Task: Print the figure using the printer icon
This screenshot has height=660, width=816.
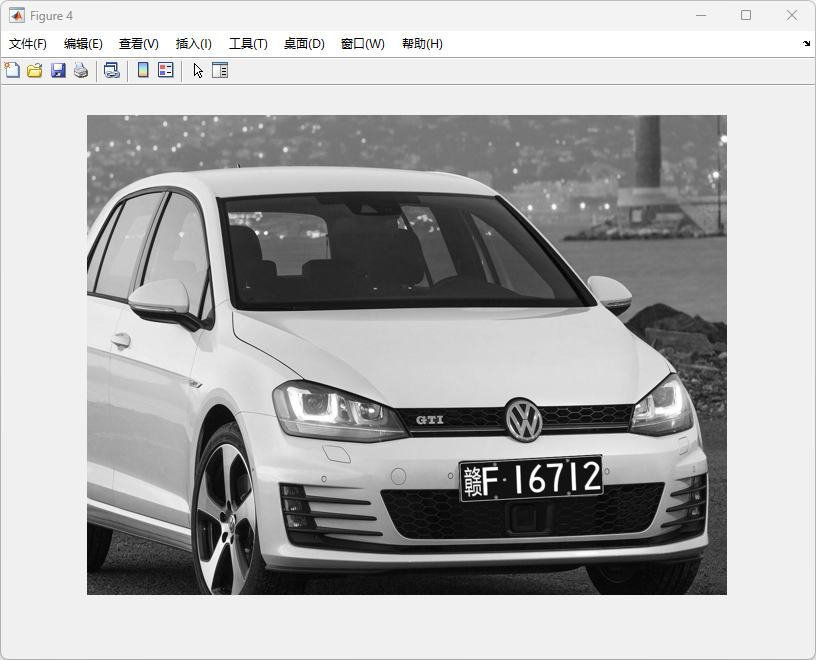Action: pyautogui.click(x=81, y=70)
